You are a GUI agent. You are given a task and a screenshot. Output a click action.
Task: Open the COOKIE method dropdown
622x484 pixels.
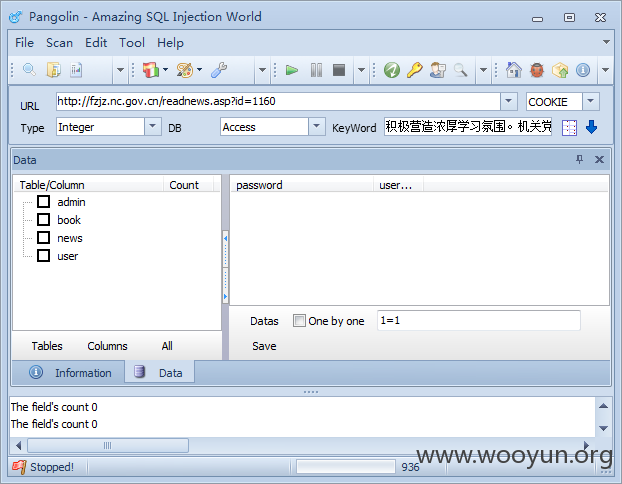pos(591,102)
